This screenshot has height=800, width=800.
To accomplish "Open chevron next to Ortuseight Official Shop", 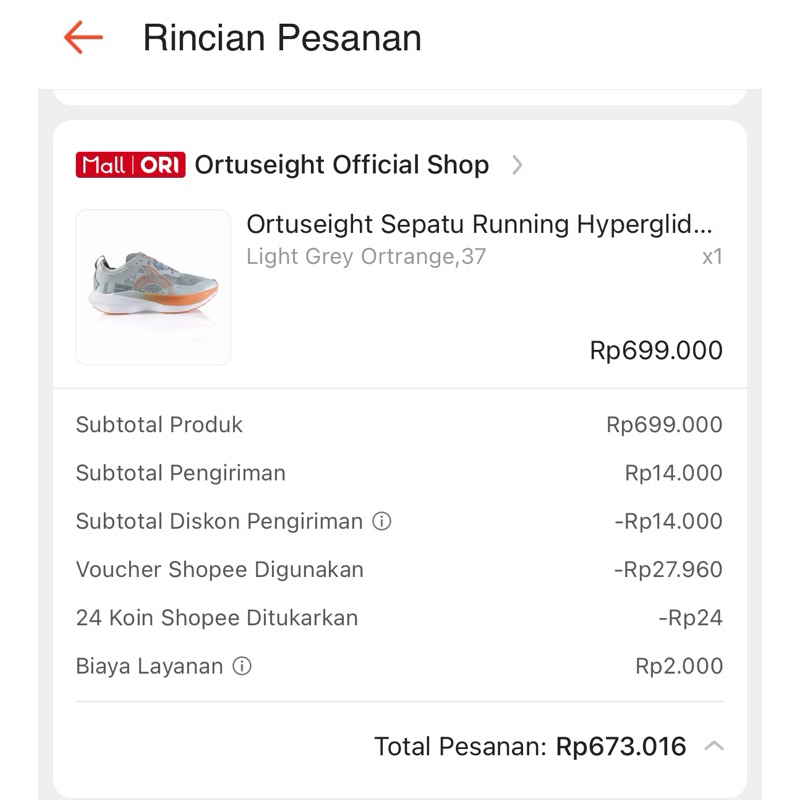I will click(x=517, y=165).
